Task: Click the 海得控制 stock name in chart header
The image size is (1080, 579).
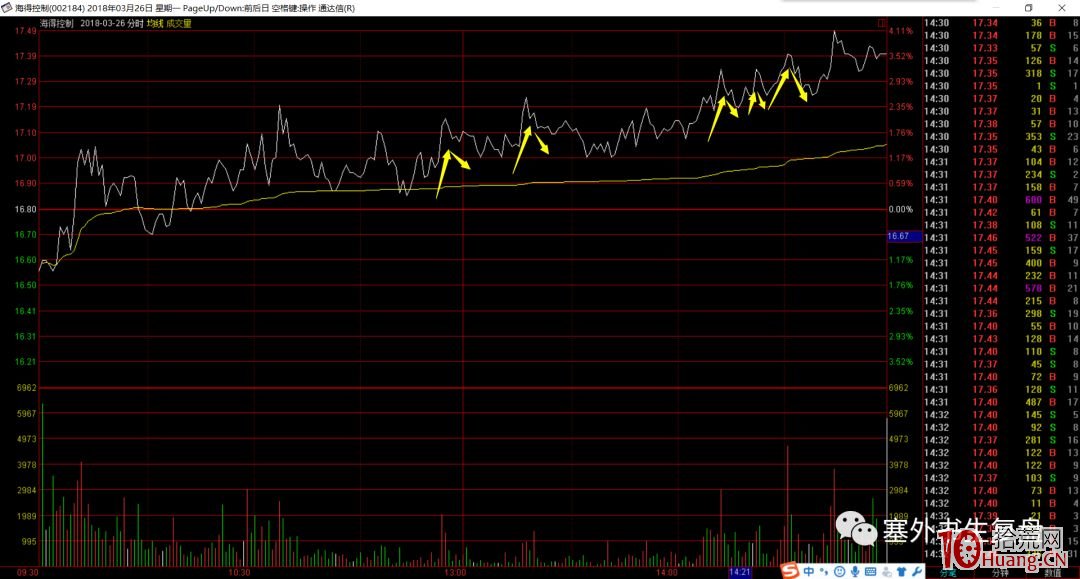Action: click(x=56, y=23)
